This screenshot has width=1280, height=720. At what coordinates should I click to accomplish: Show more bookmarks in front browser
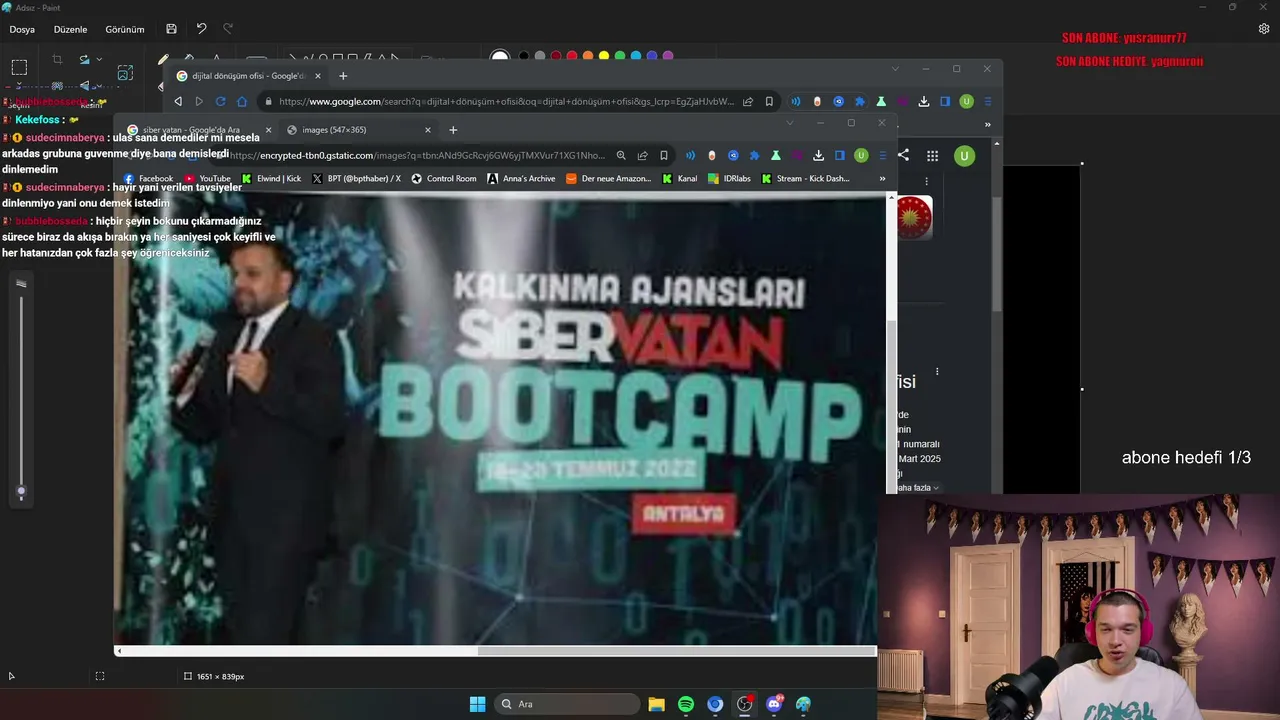point(882,179)
